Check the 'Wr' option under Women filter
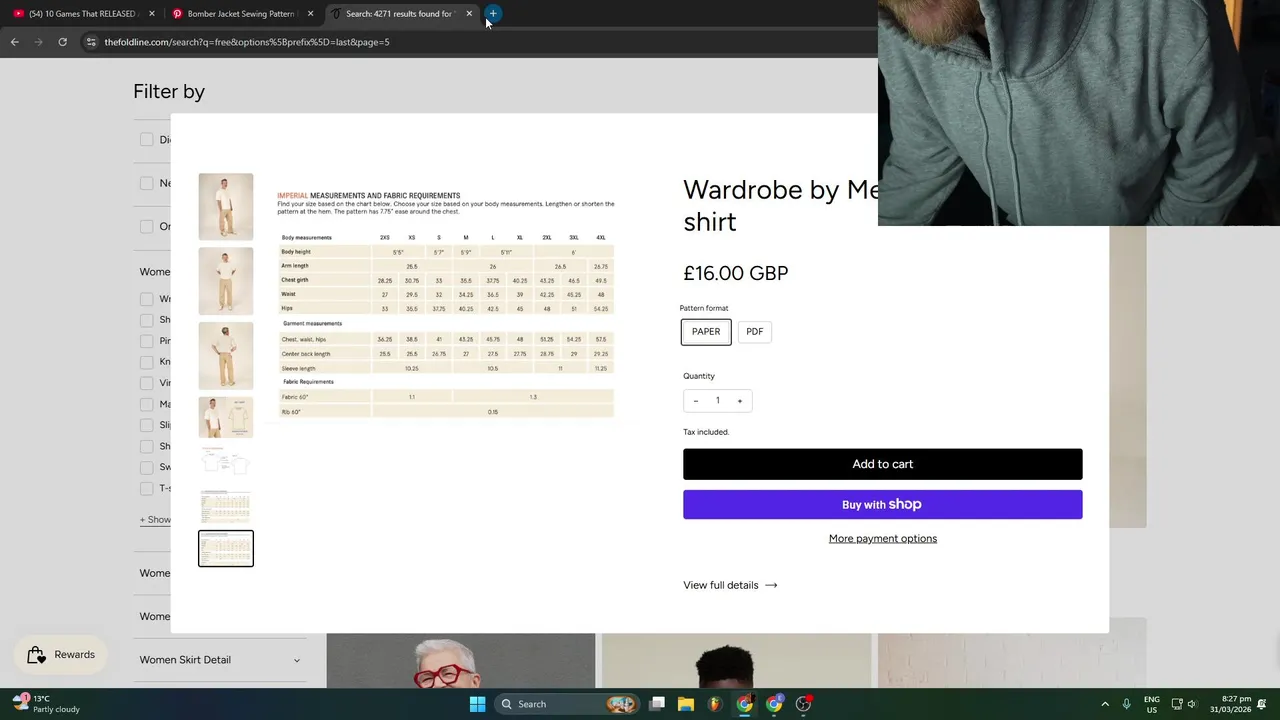Image resolution: width=1280 pixels, height=720 pixels. (x=147, y=299)
